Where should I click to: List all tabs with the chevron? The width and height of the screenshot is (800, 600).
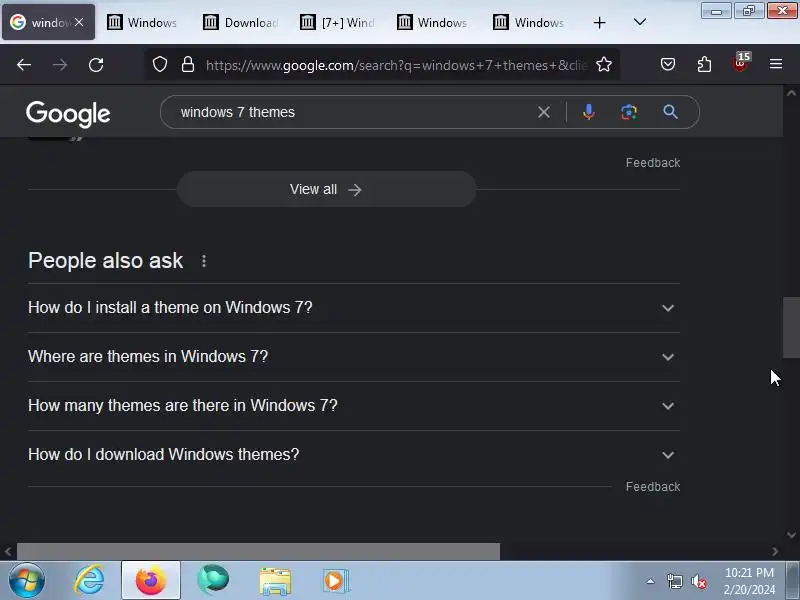click(640, 22)
